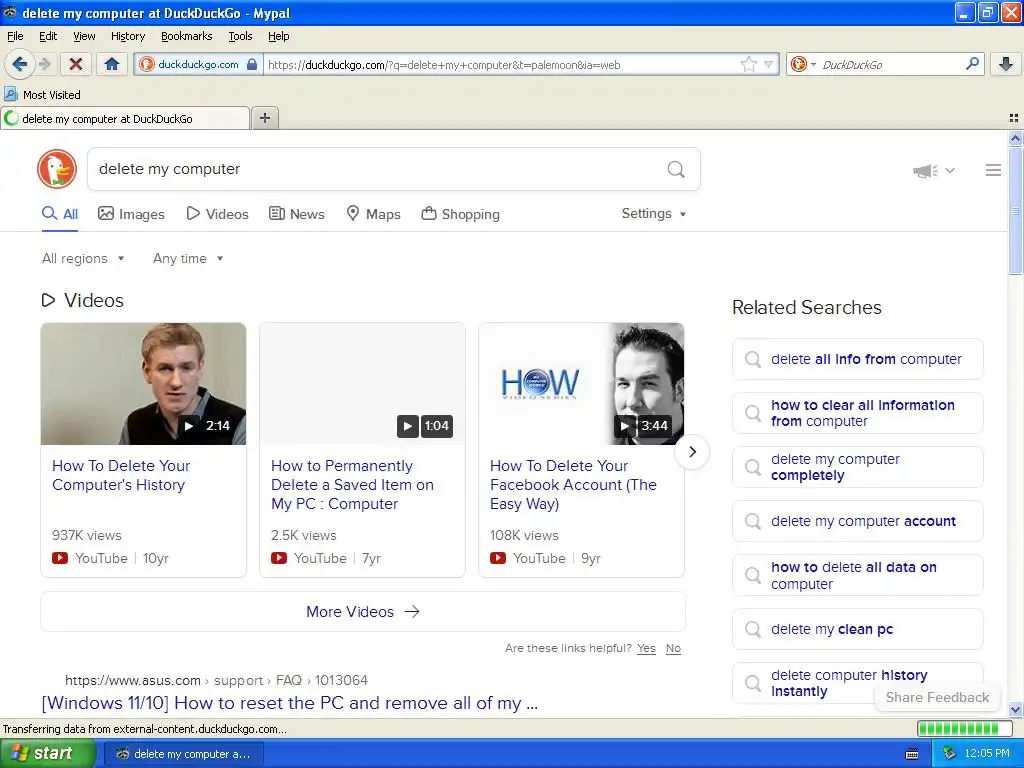The width and height of the screenshot is (1024, 768).
Task: Open the File menu
Action: (x=15, y=36)
